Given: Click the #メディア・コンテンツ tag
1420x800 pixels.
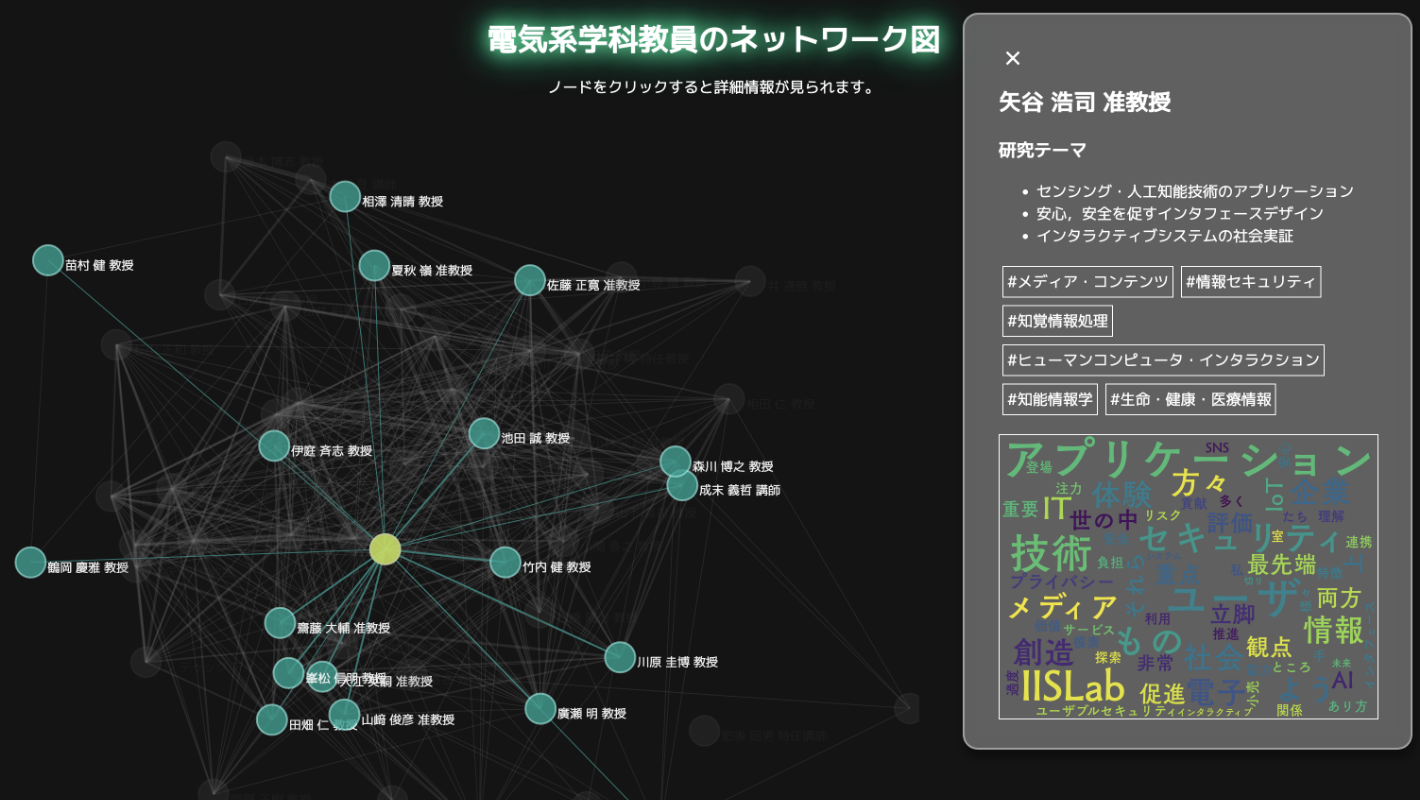Looking at the screenshot, I should (x=1087, y=282).
